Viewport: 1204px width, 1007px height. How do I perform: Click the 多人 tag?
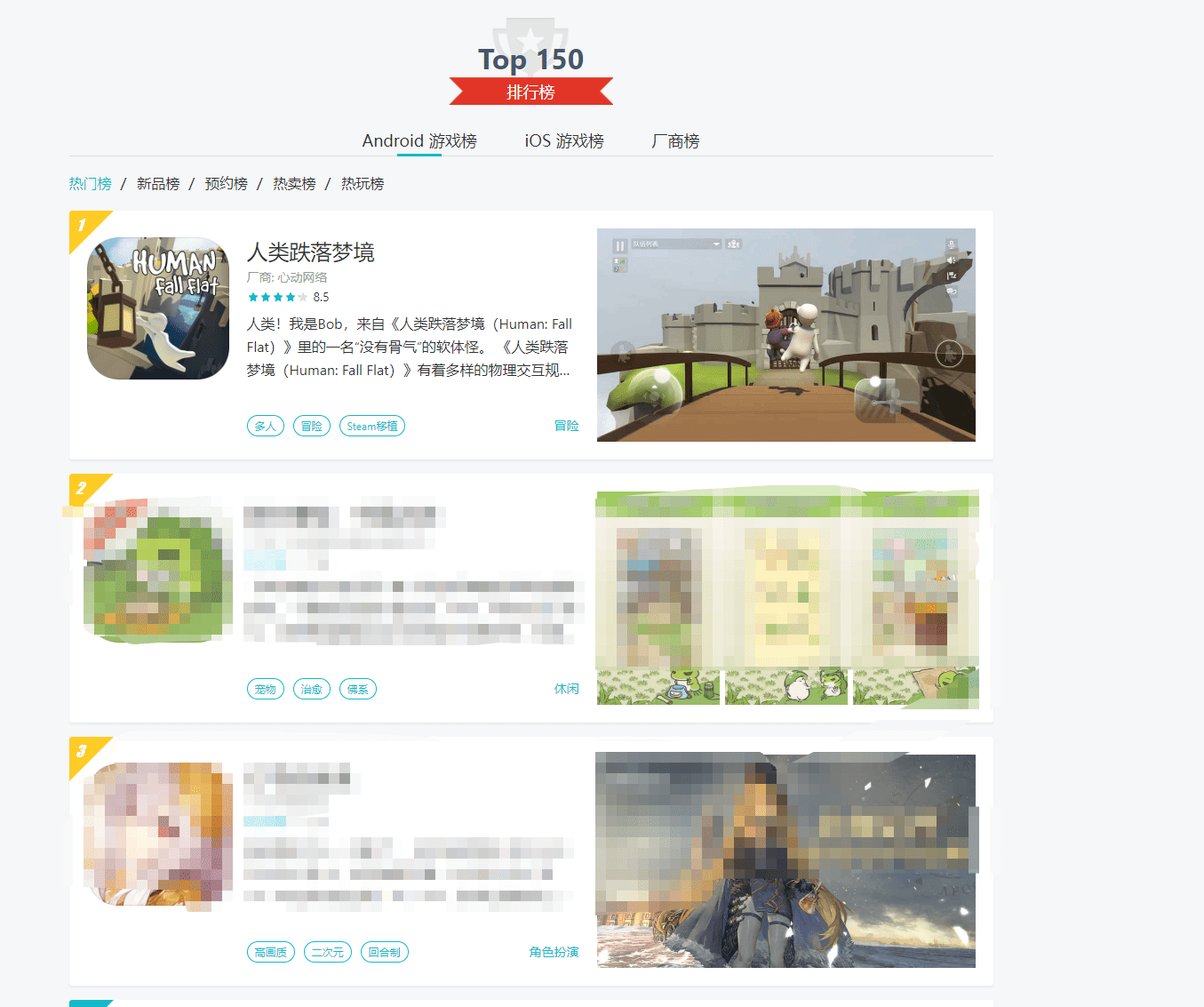point(266,426)
